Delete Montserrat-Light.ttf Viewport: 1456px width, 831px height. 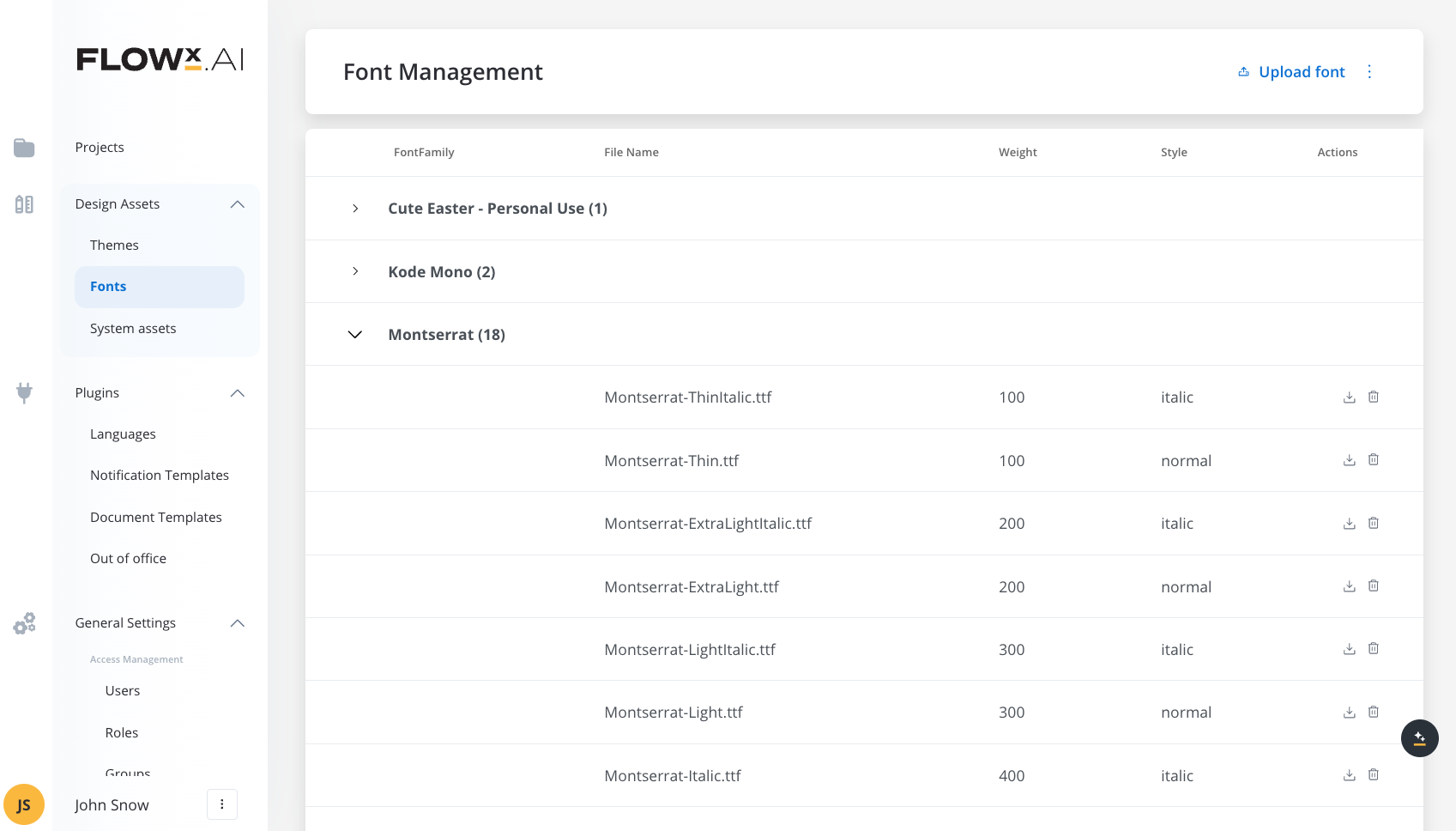click(1373, 712)
